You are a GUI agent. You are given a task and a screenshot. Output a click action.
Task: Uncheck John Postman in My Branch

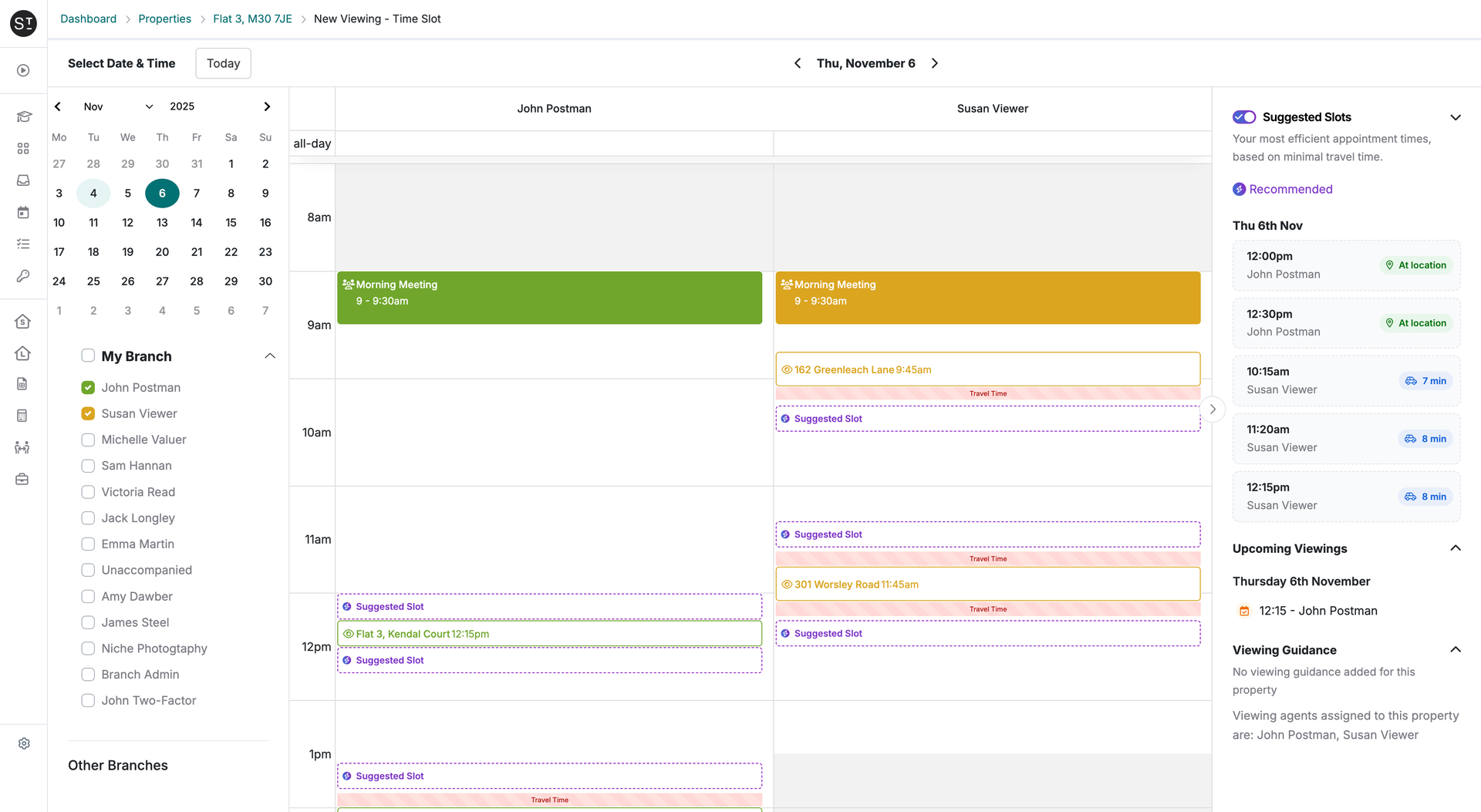(x=88, y=387)
